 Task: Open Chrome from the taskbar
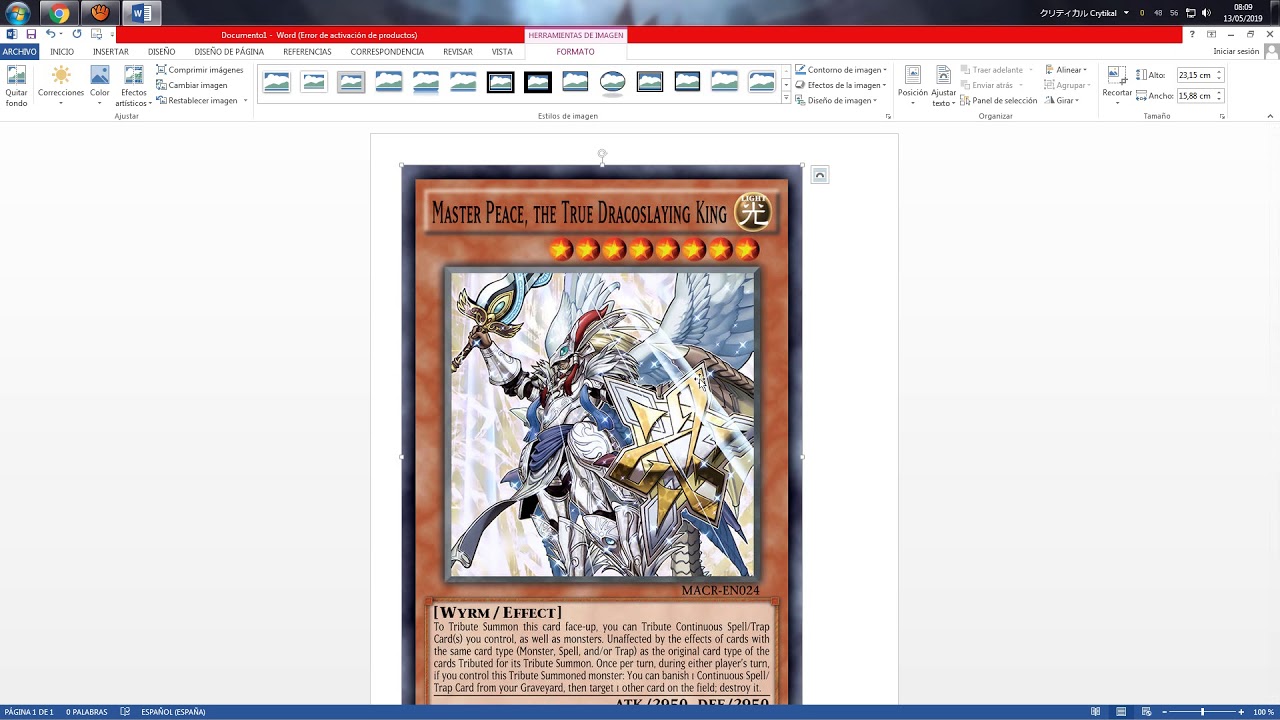(x=59, y=13)
